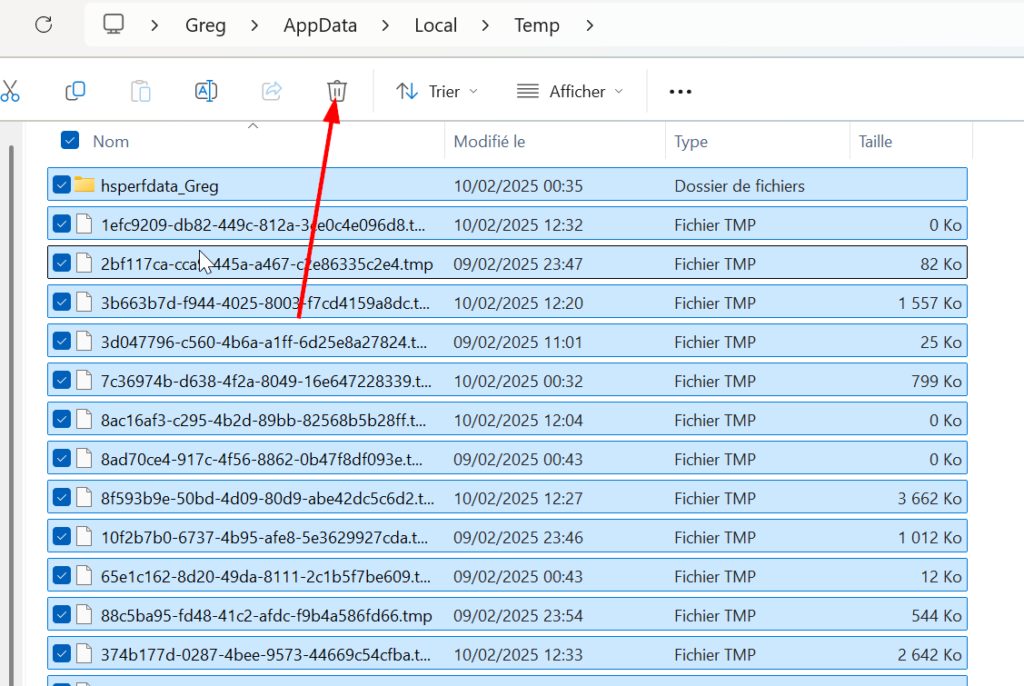Click the Copy icon in toolbar

pos(75,91)
